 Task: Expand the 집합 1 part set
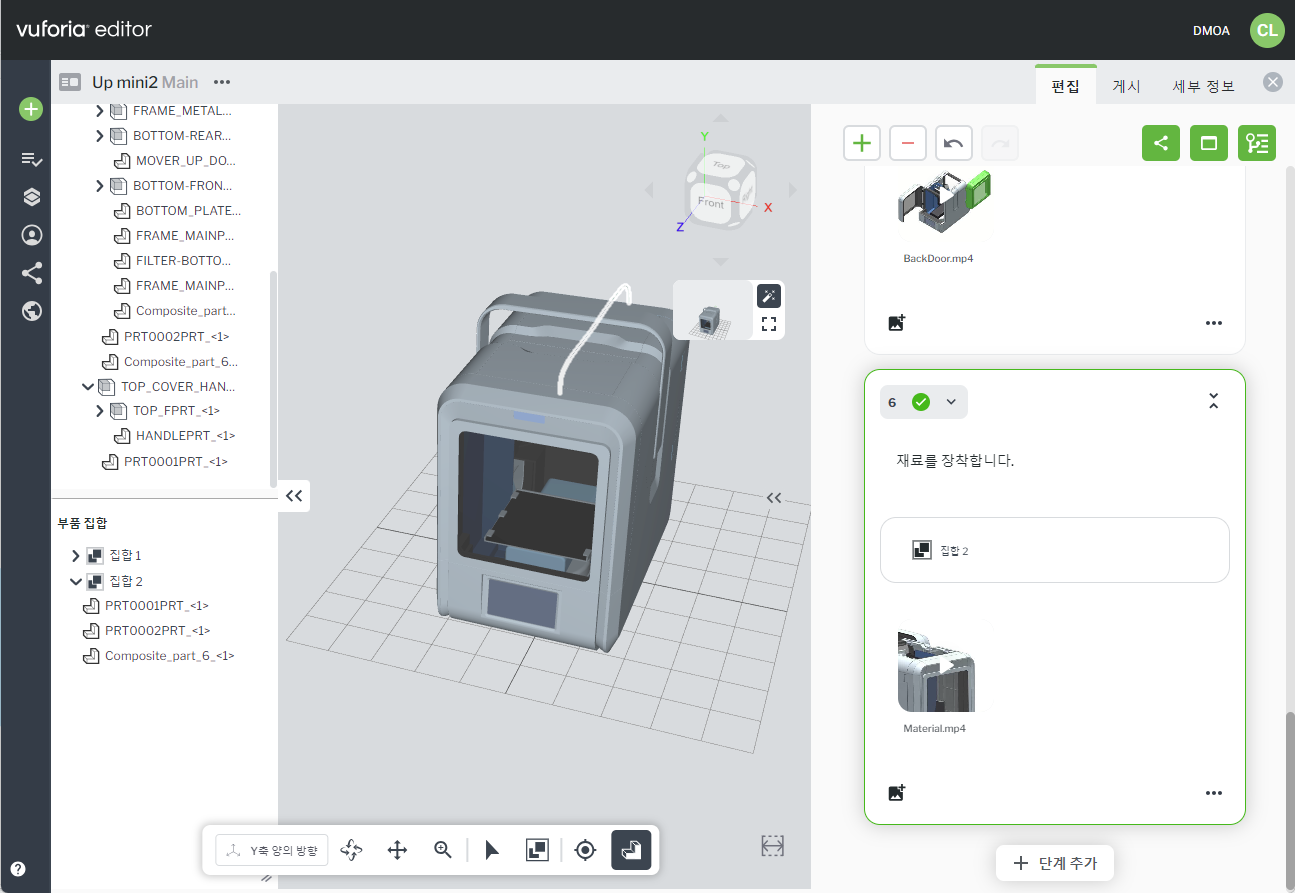[76, 555]
